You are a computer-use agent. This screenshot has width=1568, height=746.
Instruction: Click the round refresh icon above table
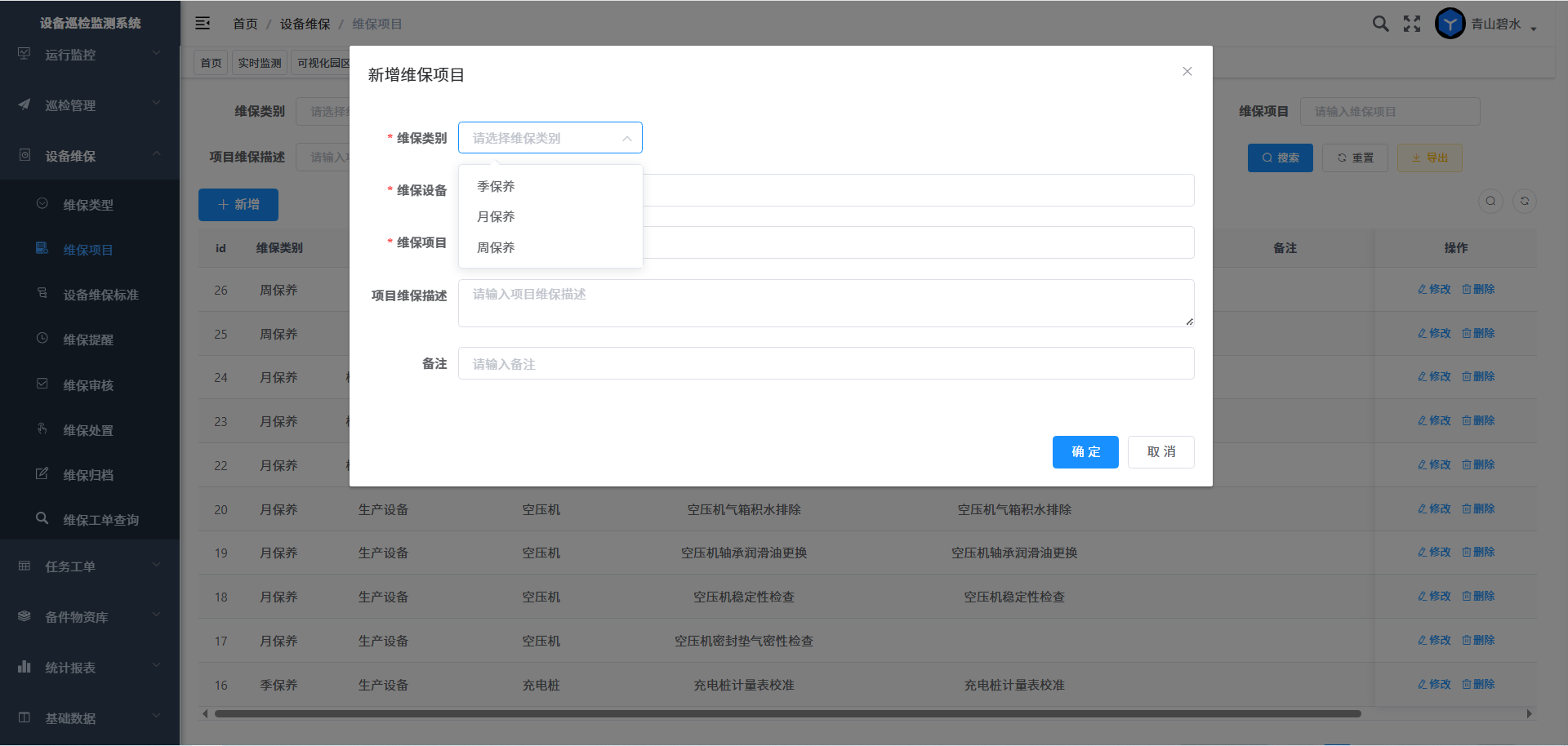tap(1524, 202)
